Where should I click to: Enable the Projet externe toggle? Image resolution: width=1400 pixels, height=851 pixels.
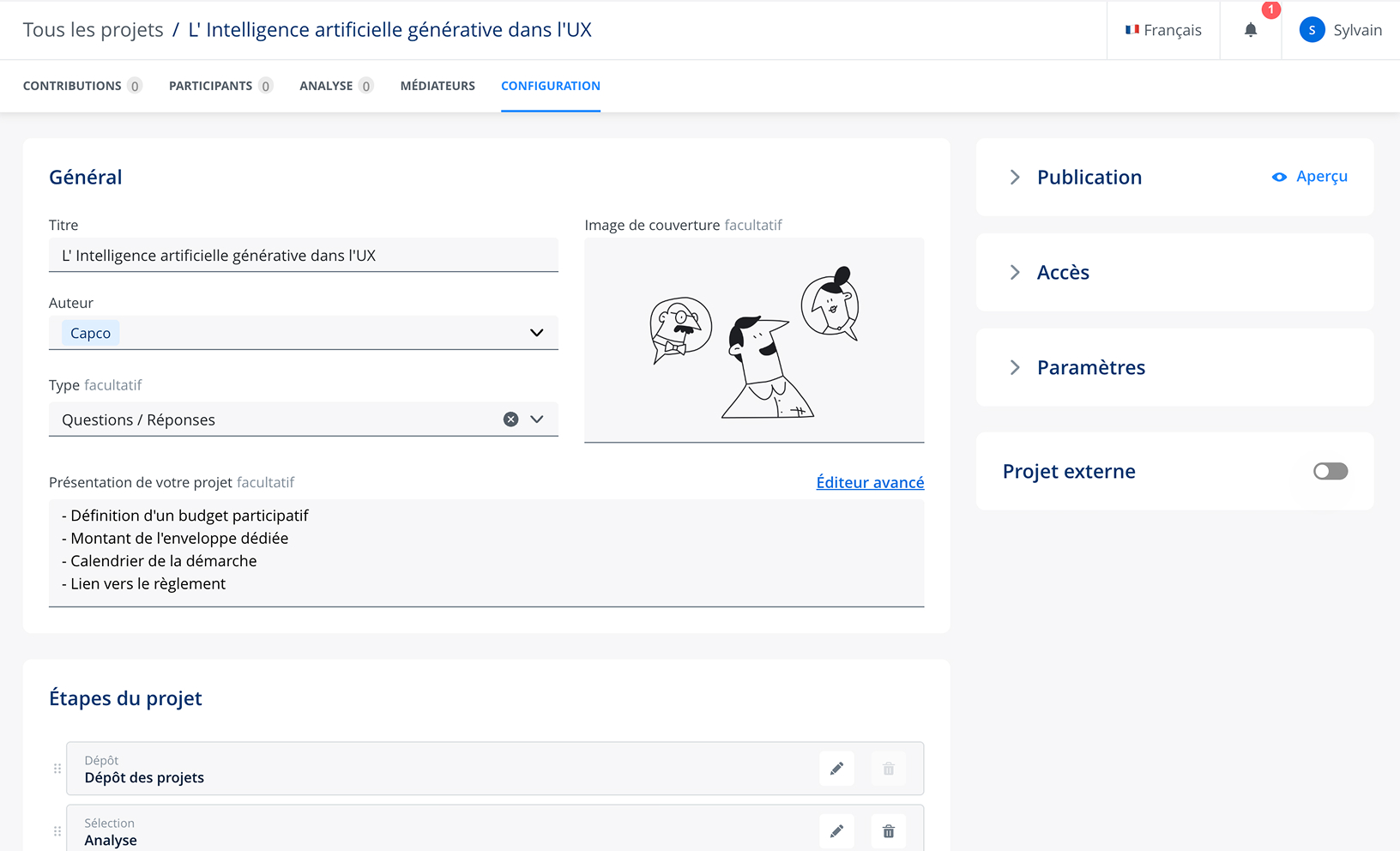pos(1330,472)
